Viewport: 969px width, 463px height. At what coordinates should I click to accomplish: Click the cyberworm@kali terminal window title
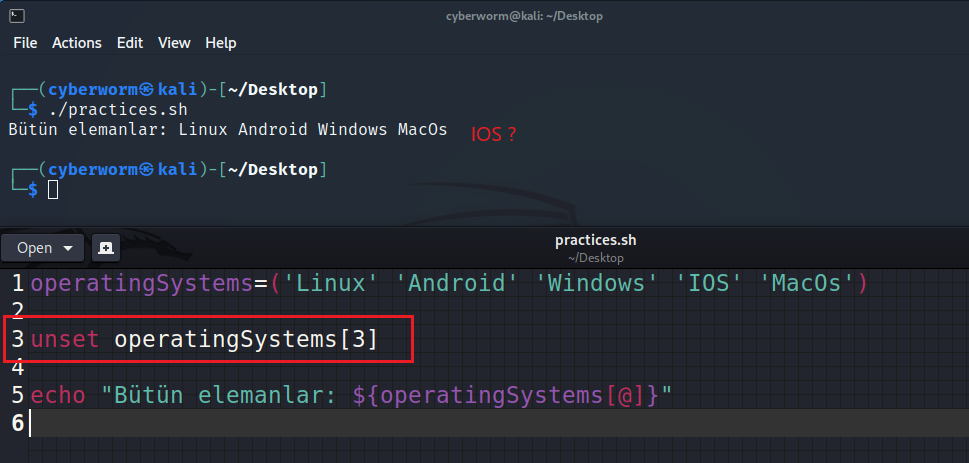[x=524, y=16]
